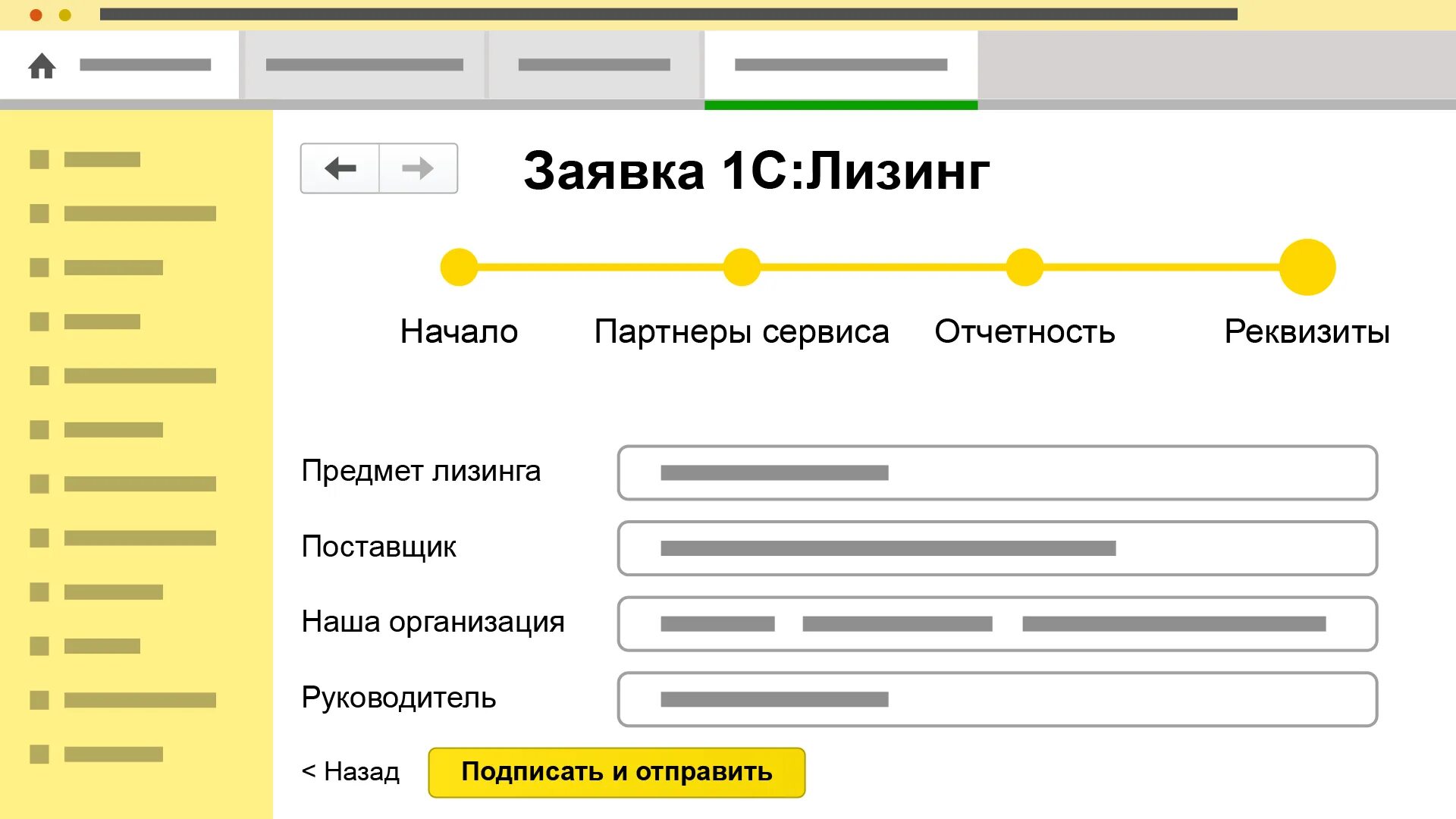Switch to the second browser tab
This screenshot has height=819, width=1456.
(x=364, y=64)
